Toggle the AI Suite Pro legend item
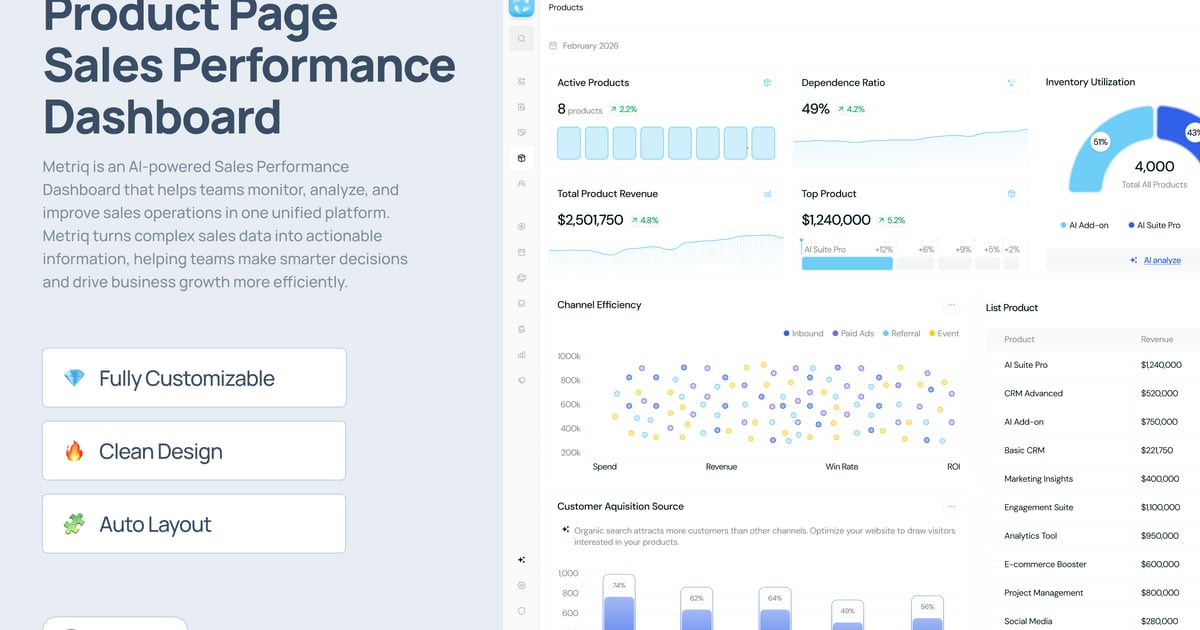The width and height of the screenshot is (1200, 630). [x=1154, y=226]
